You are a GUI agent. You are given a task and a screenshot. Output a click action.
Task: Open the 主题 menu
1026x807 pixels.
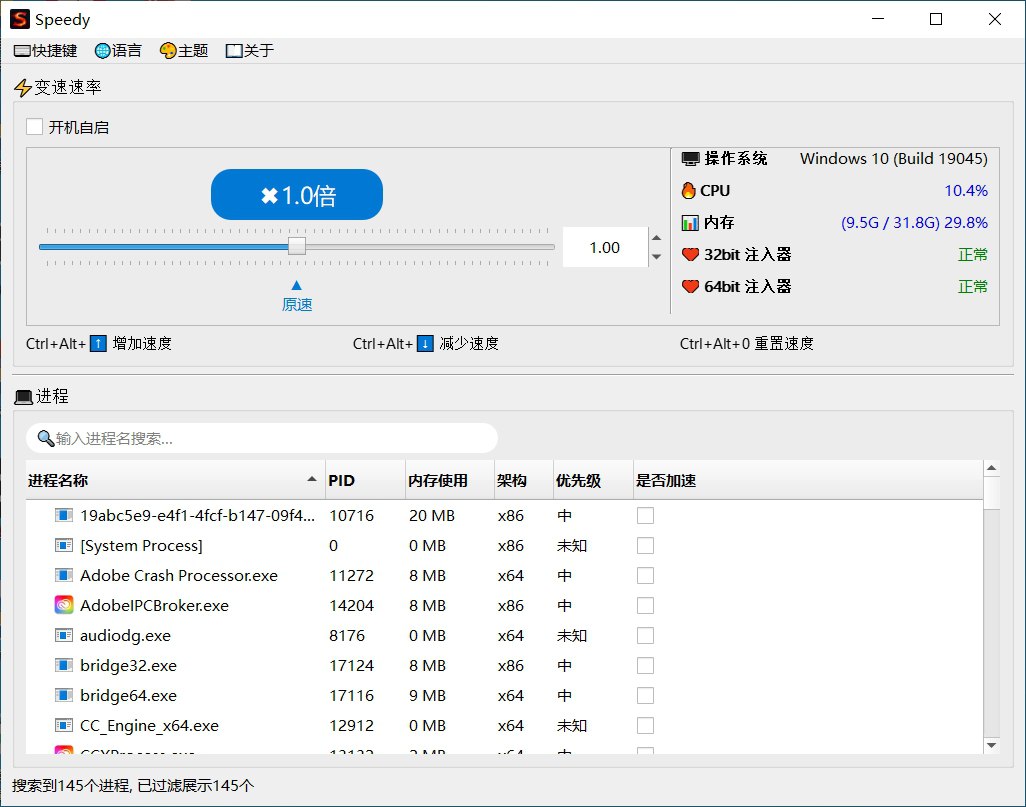click(184, 51)
